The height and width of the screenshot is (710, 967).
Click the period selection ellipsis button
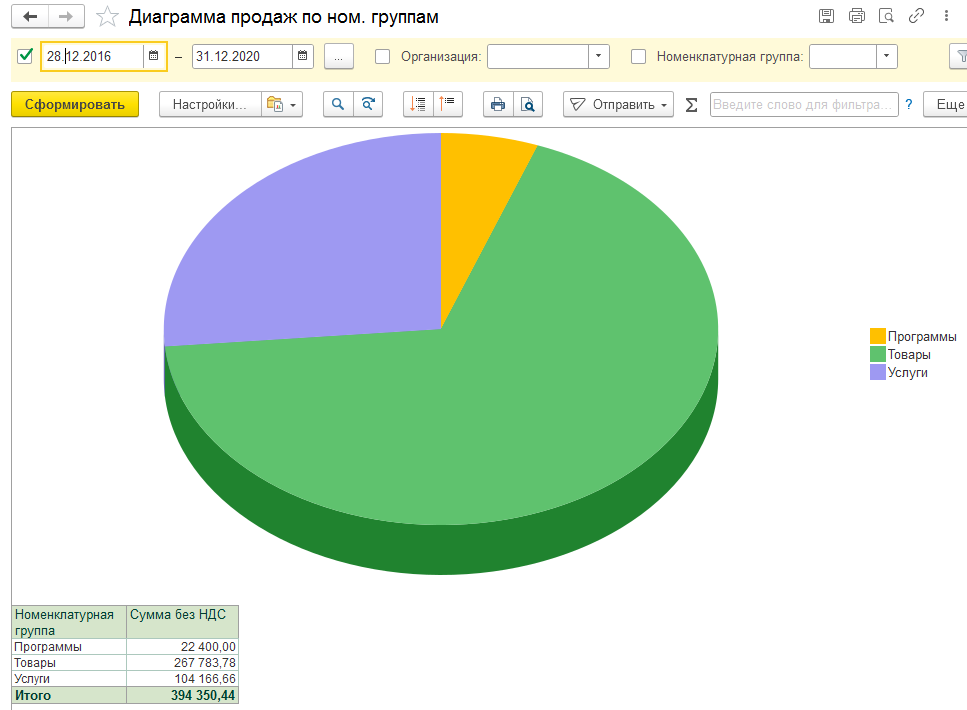coord(339,57)
